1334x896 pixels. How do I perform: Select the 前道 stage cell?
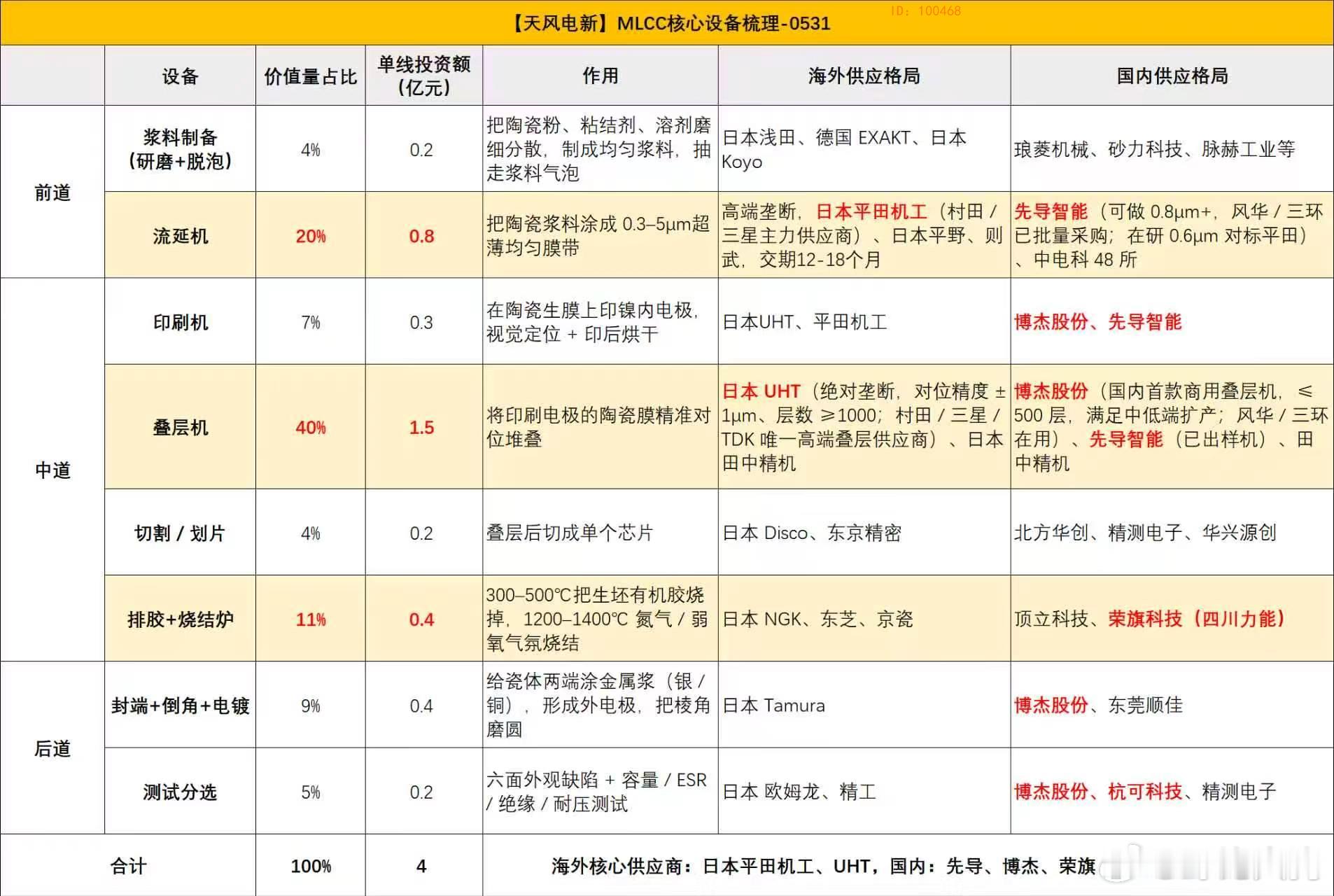(x=52, y=192)
